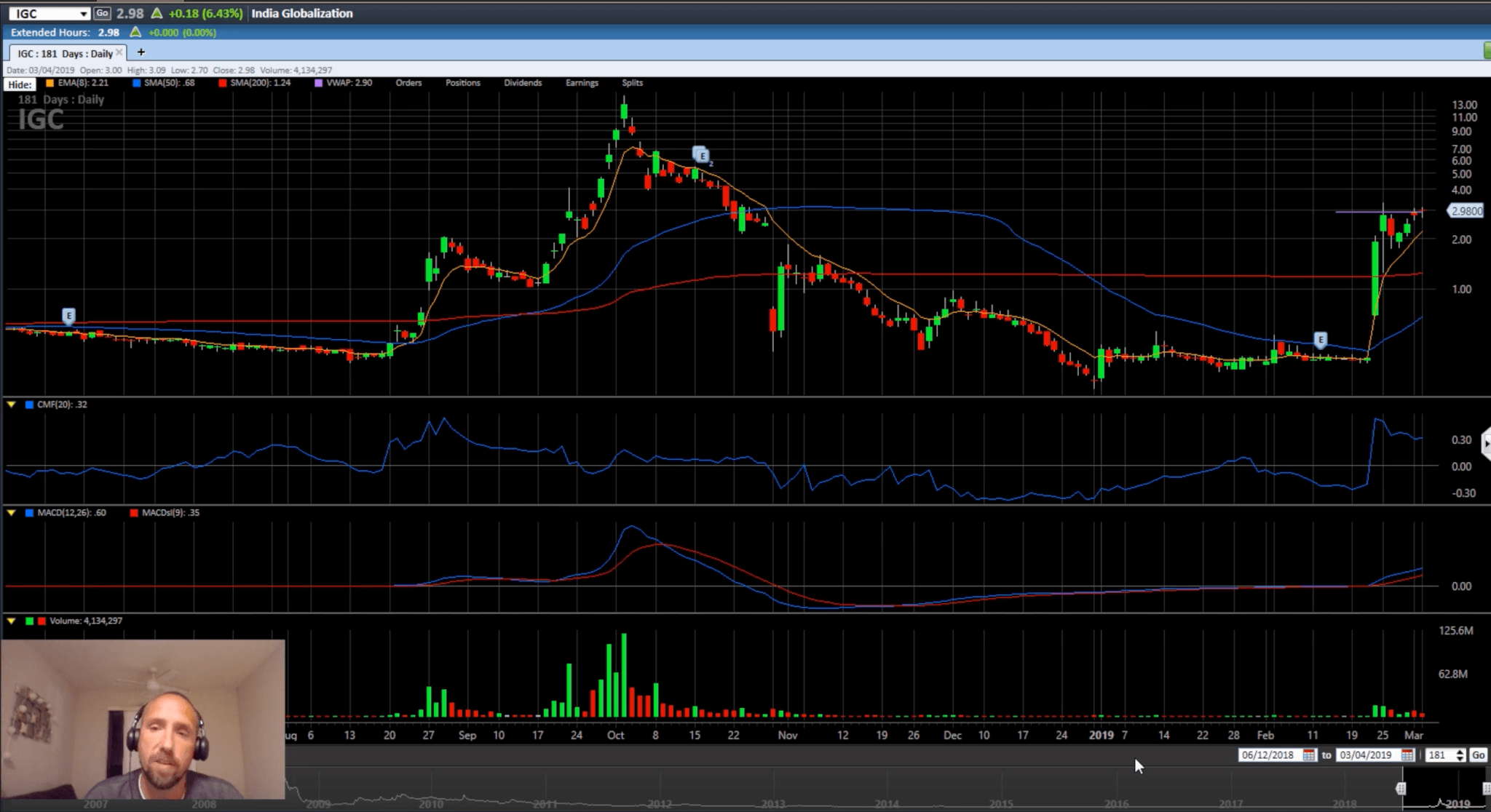Image resolution: width=1491 pixels, height=812 pixels.
Task: Collapse the CMF(20) indicator pane
Action: pos(10,404)
